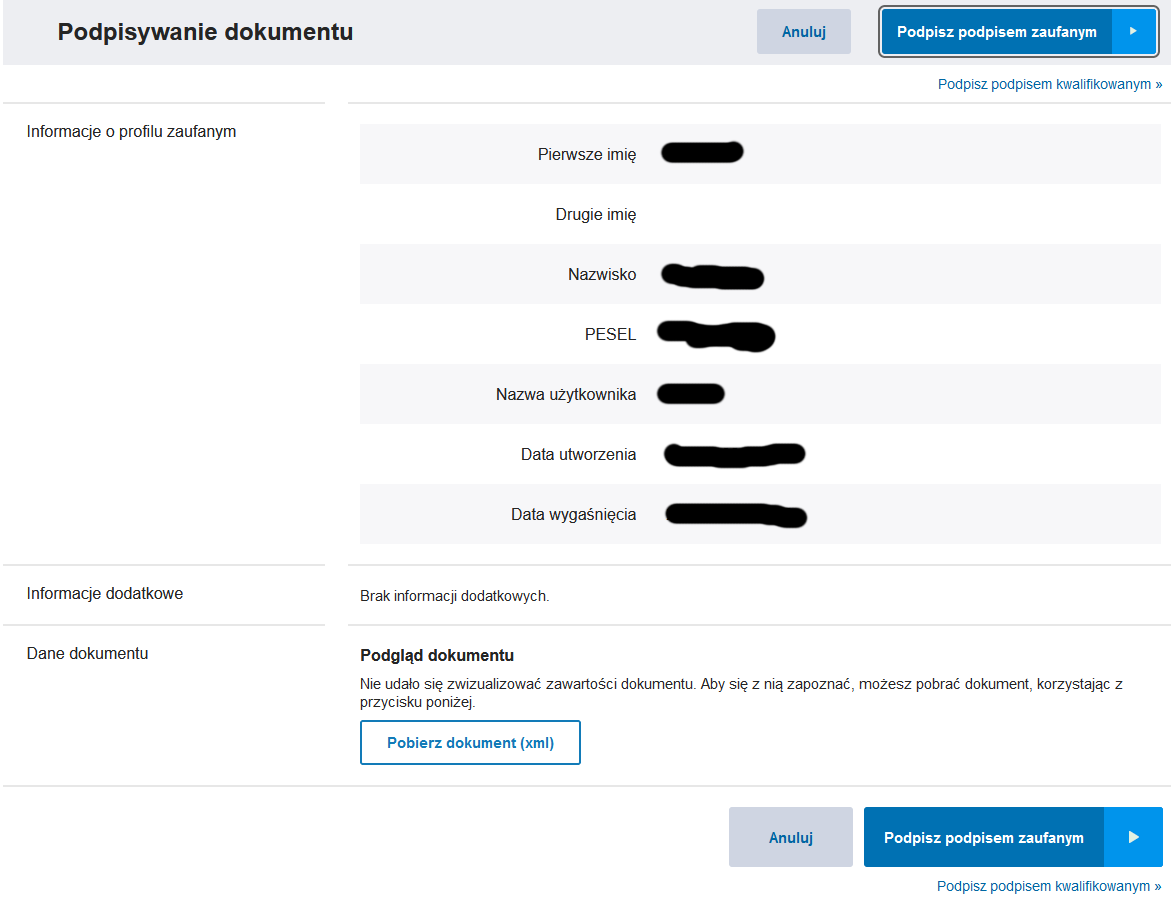Screen dimensions: 1171x899
Task: Click arrow icon on top sign button
Action: click(x=1134, y=32)
